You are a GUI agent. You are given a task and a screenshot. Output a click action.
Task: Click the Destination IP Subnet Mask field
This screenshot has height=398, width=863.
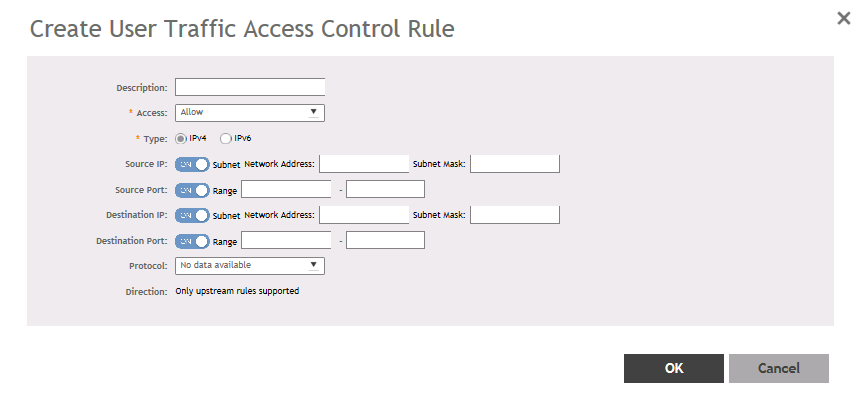click(x=515, y=215)
